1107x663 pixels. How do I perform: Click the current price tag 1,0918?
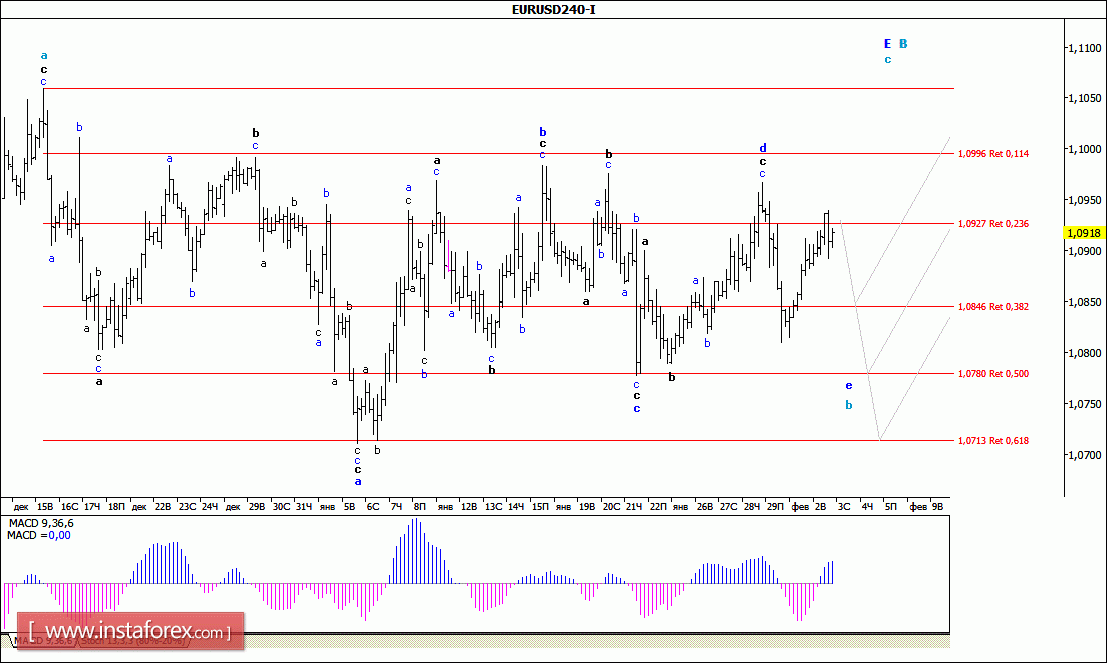click(1084, 232)
